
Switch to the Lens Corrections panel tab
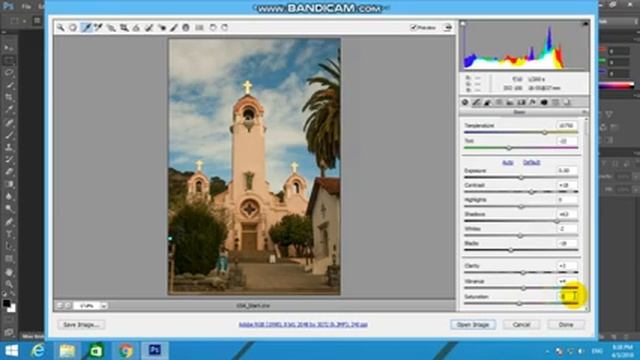[522, 102]
